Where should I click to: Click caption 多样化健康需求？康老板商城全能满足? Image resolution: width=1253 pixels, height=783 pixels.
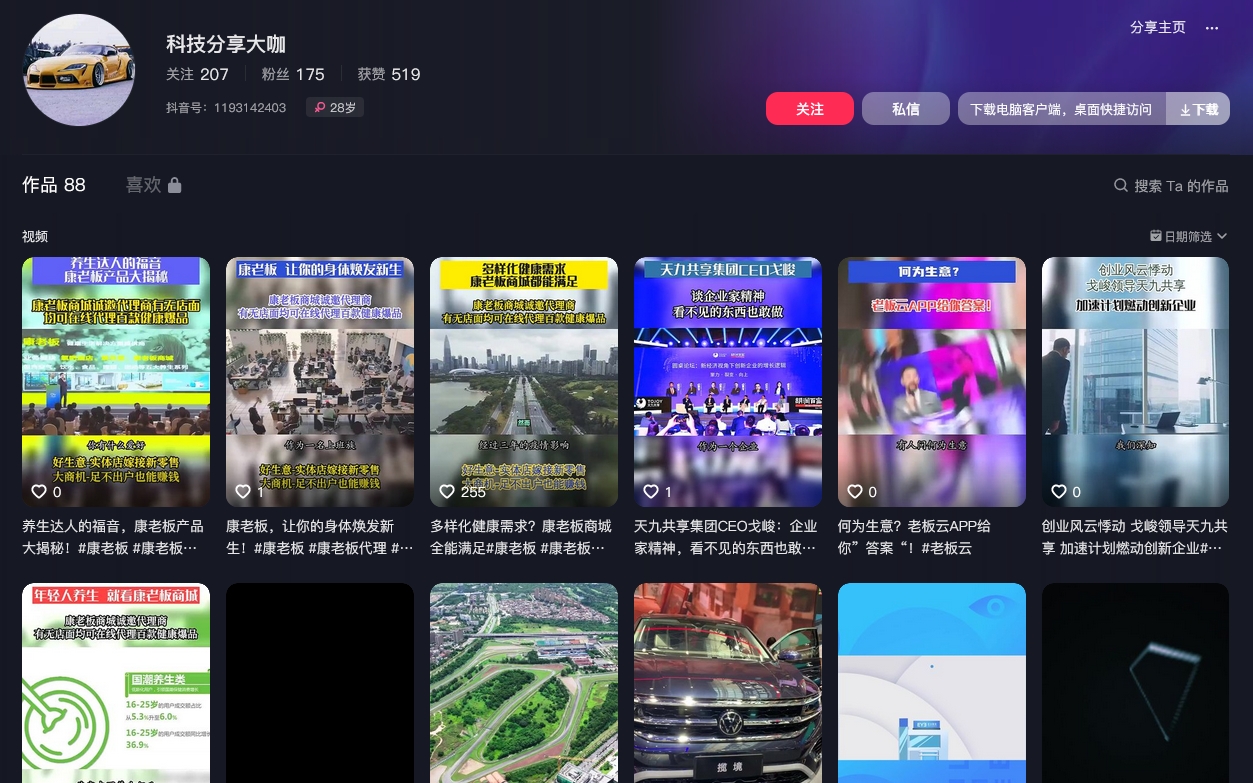click(522, 537)
